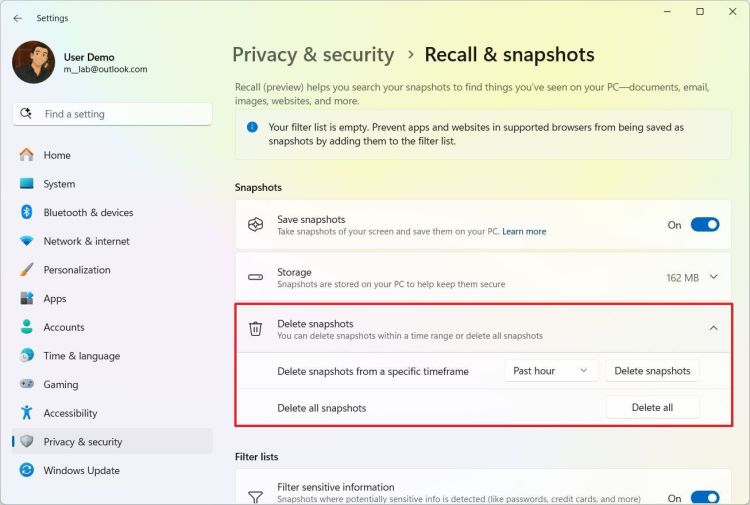This screenshot has width=750, height=505.
Task: Click the Personalization paintbrush icon
Action: (26, 270)
